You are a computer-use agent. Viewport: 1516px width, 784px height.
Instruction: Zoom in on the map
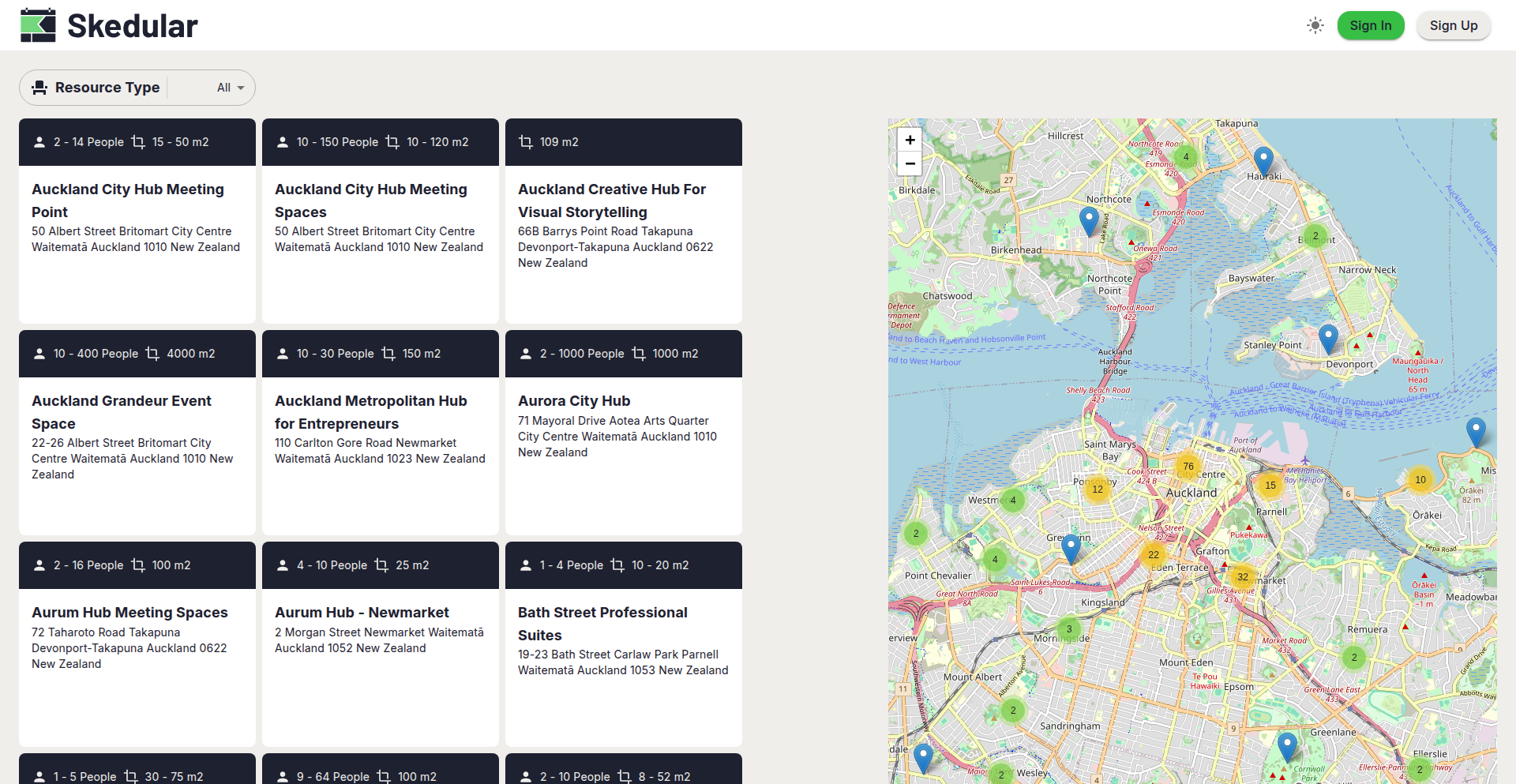pos(910,140)
